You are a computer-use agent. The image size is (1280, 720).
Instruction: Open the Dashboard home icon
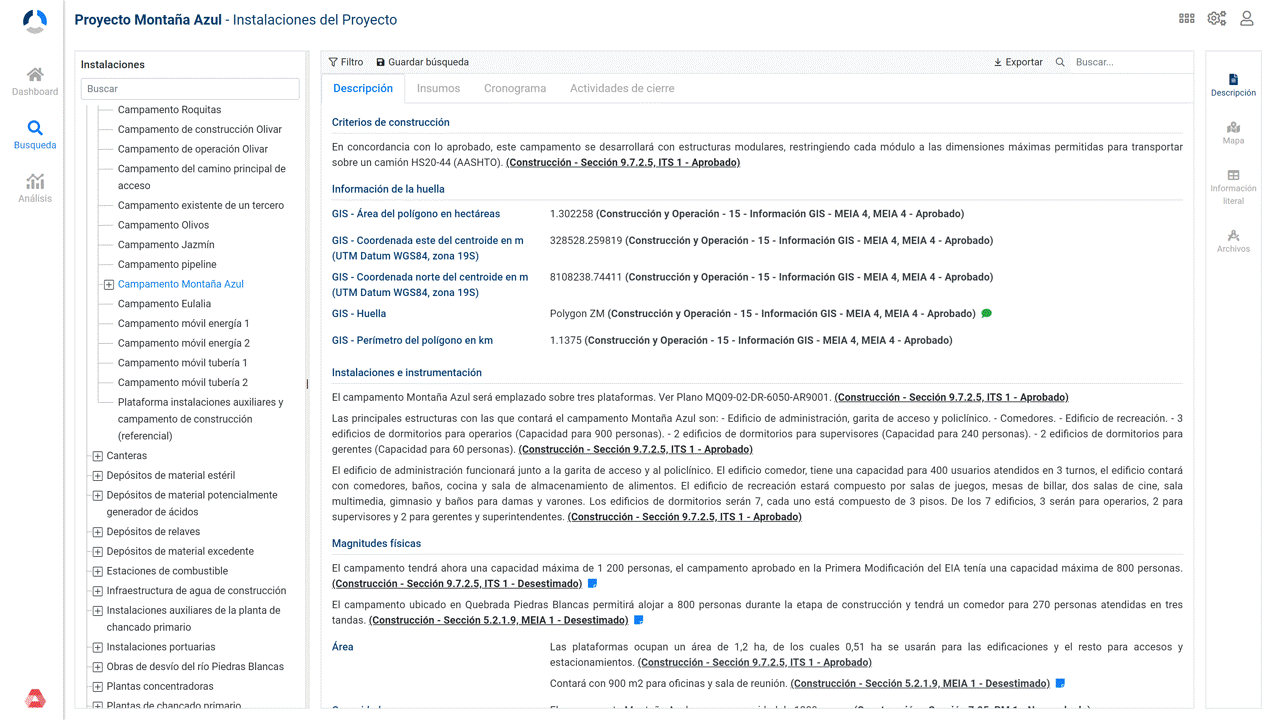35,75
